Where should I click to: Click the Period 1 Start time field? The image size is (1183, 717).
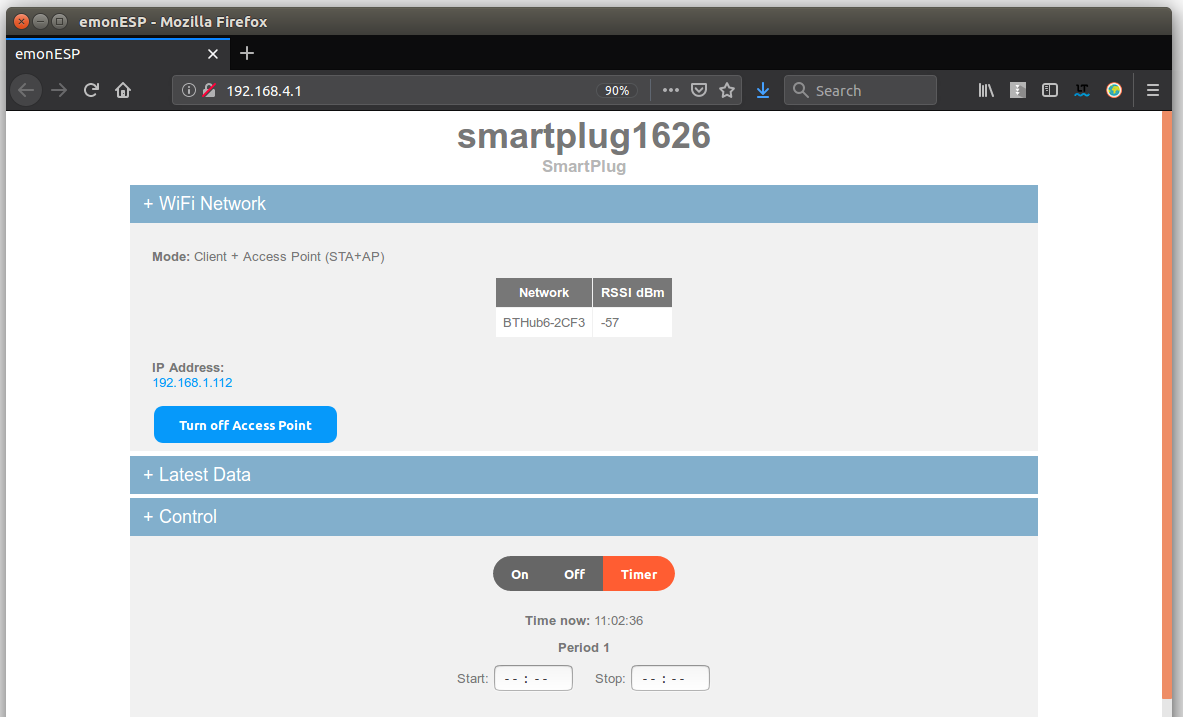[x=533, y=679]
